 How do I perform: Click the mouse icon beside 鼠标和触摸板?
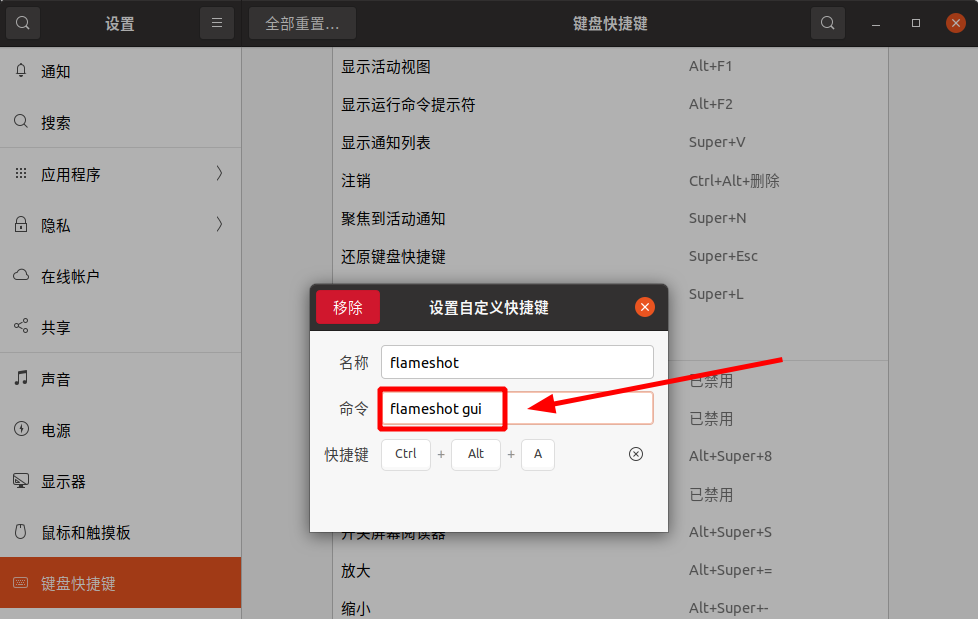pyautogui.click(x=21, y=532)
